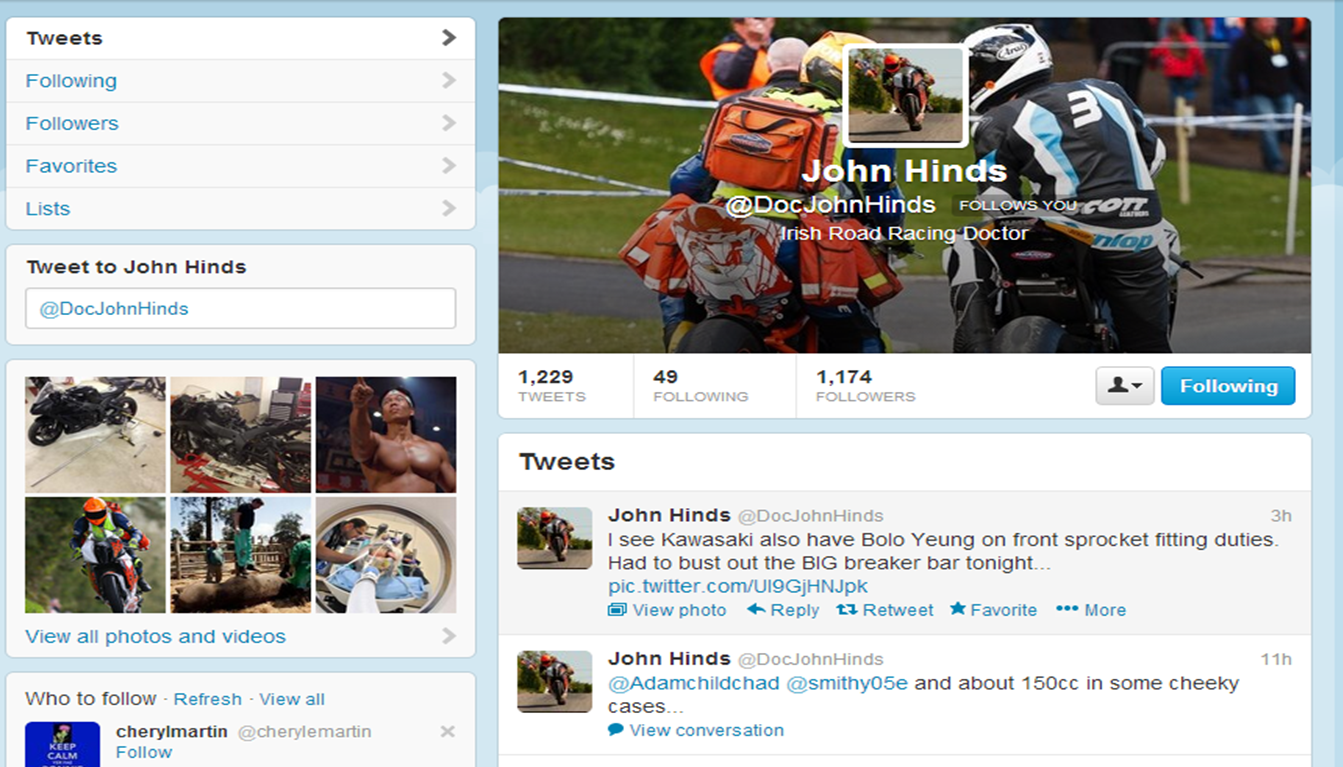Refresh the Who to follow suggestions
Image resolution: width=1343 pixels, height=767 pixels.
click(207, 699)
